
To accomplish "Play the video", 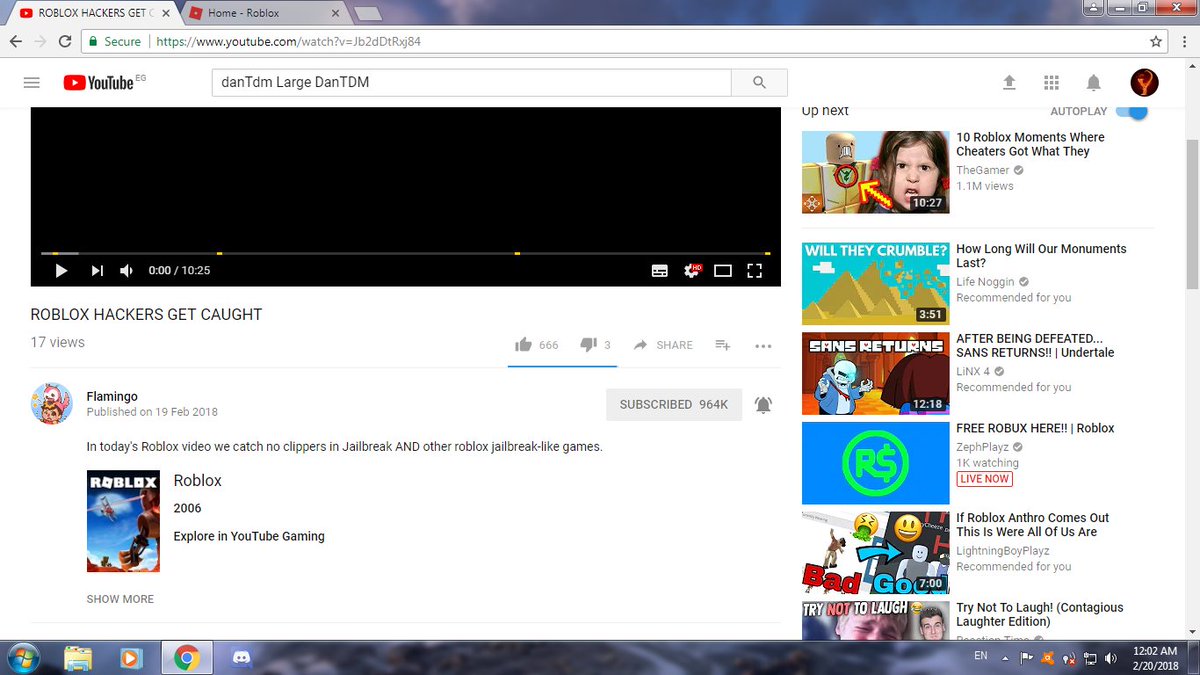I will (61, 270).
